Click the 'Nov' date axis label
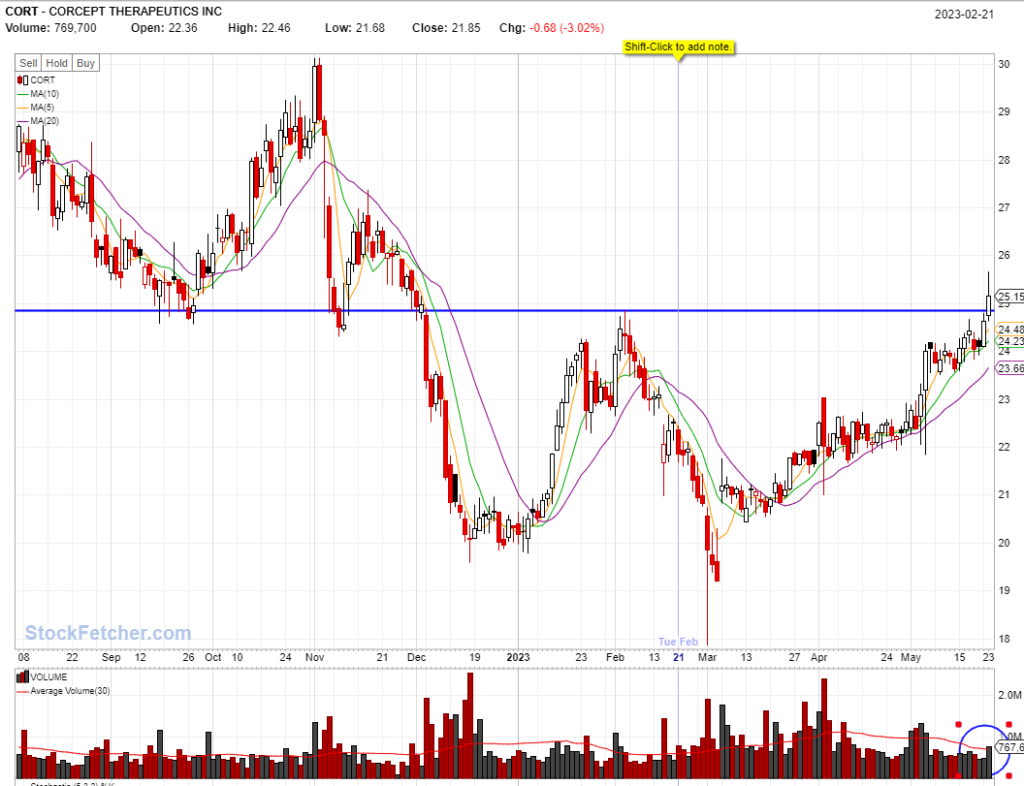 (x=315, y=657)
